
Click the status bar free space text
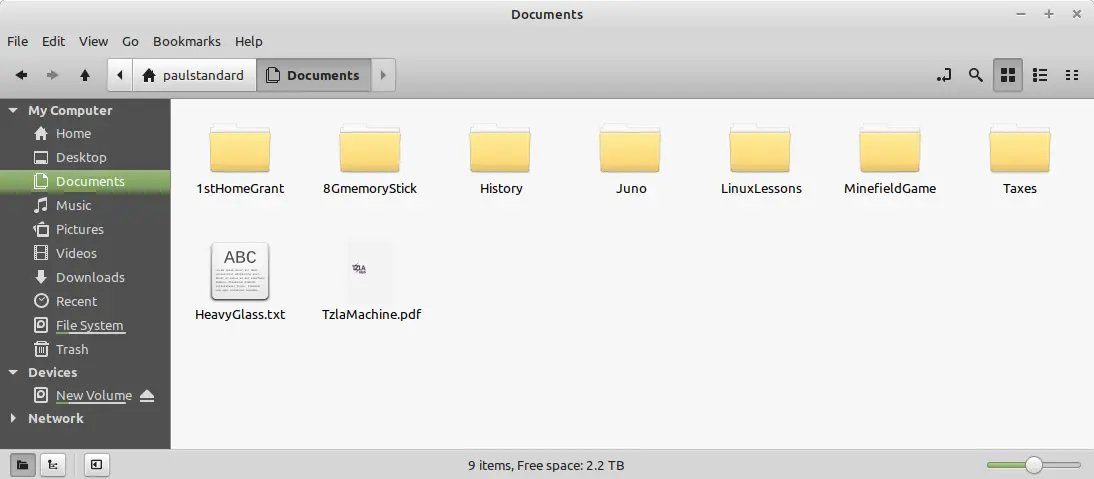click(571, 465)
